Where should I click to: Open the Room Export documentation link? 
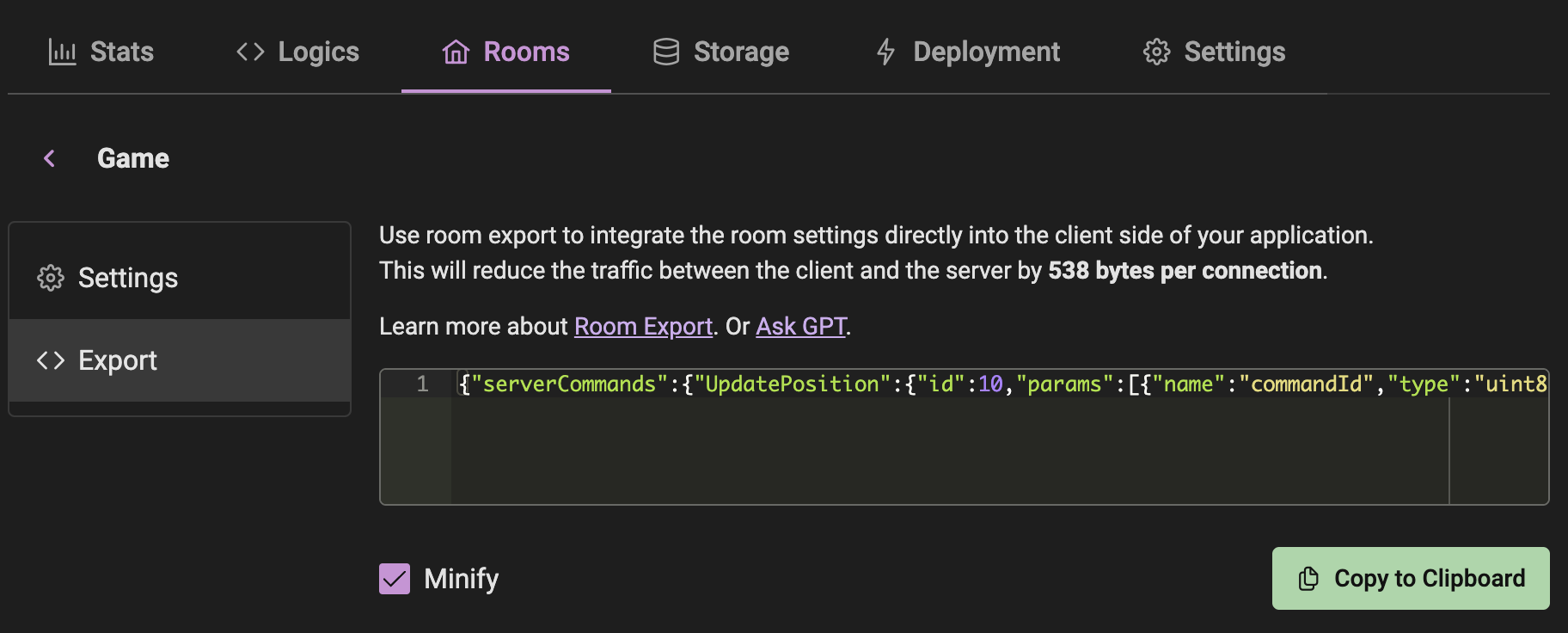tap(643, 327)
